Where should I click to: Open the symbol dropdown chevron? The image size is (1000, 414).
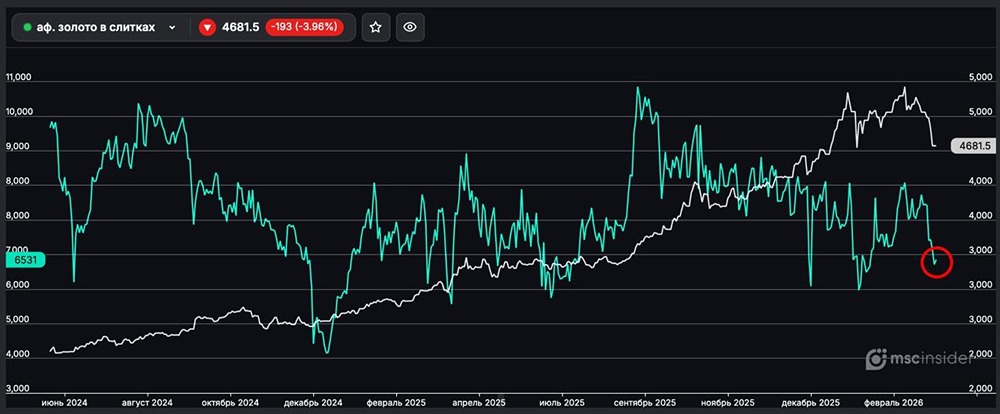point(173,28)
